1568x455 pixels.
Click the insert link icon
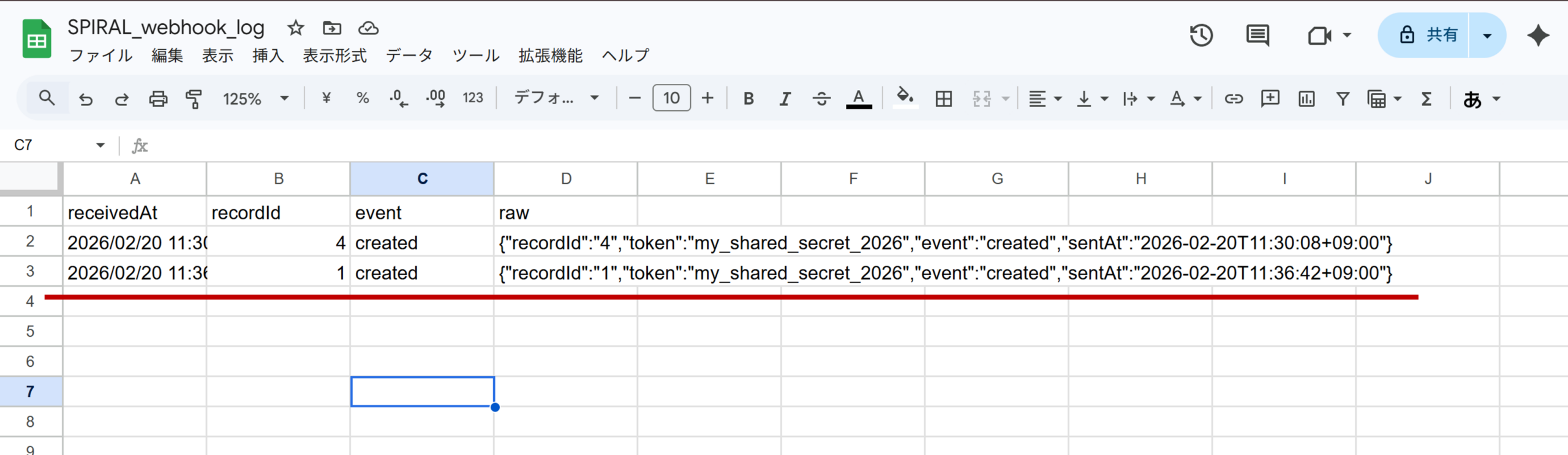[1233, 99]
